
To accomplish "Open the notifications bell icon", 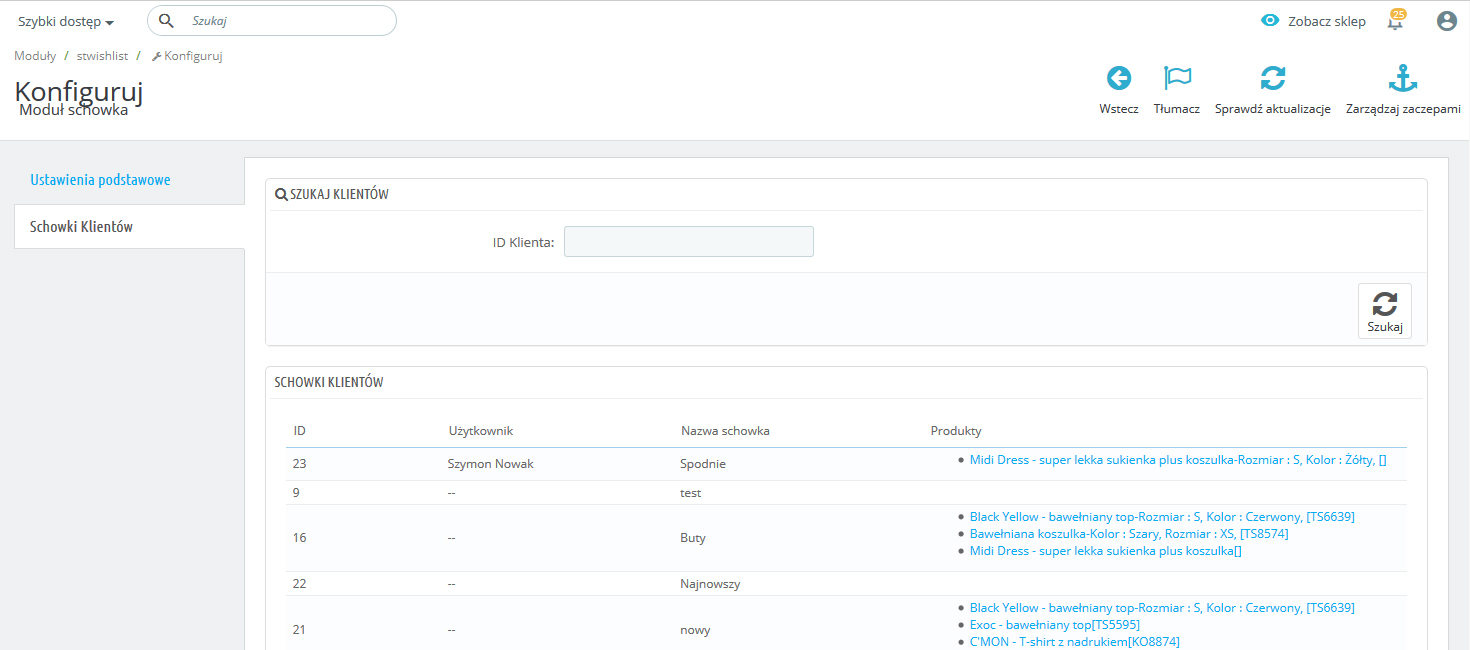I will 1395,21.
